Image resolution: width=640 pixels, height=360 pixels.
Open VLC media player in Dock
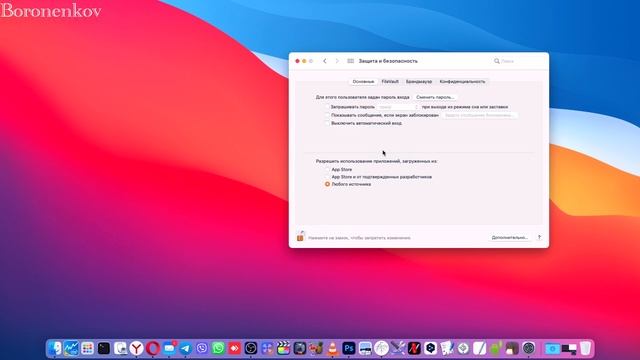tap(332, 348)
